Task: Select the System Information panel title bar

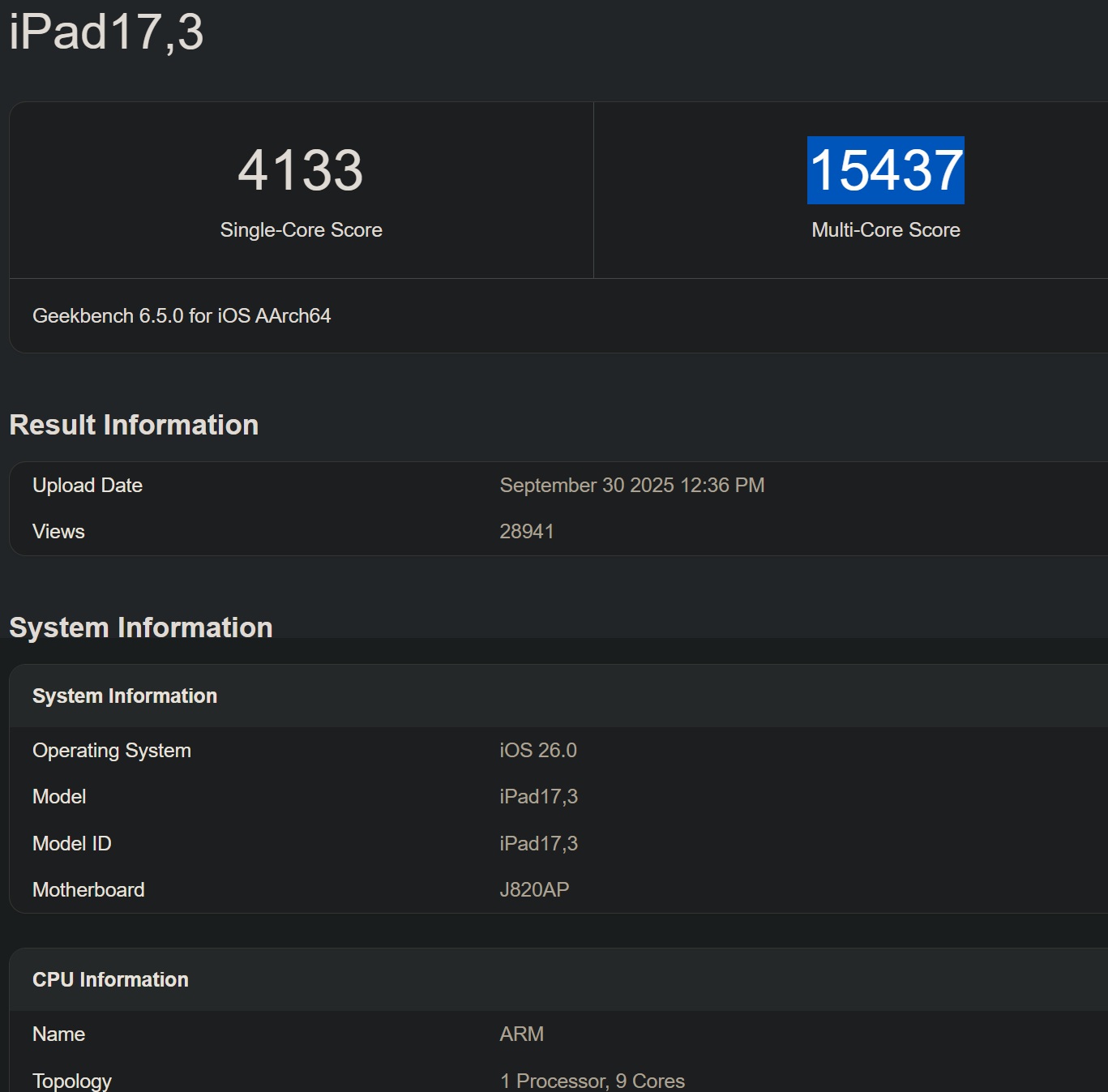Action: coord(124,696)
